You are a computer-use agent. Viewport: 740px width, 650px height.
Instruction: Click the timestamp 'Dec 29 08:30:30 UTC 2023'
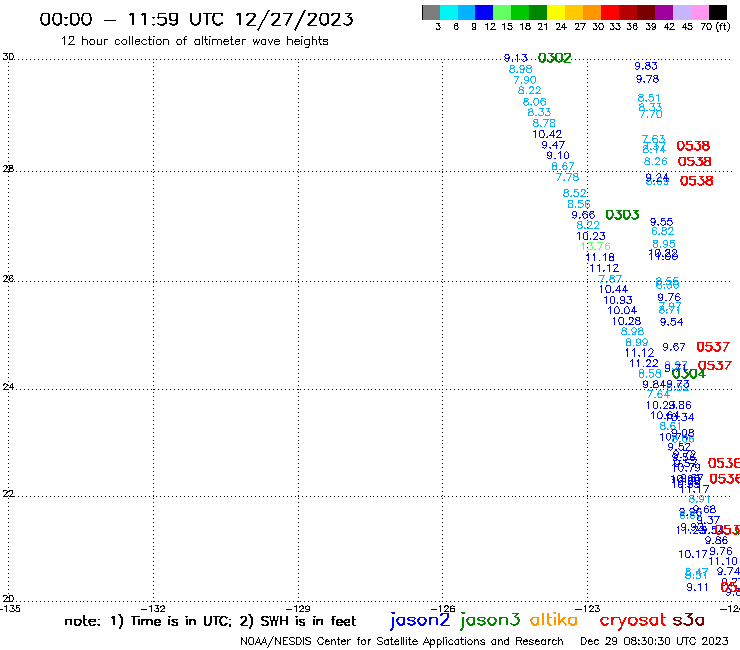pyautogui.click(x=654, y=641)
